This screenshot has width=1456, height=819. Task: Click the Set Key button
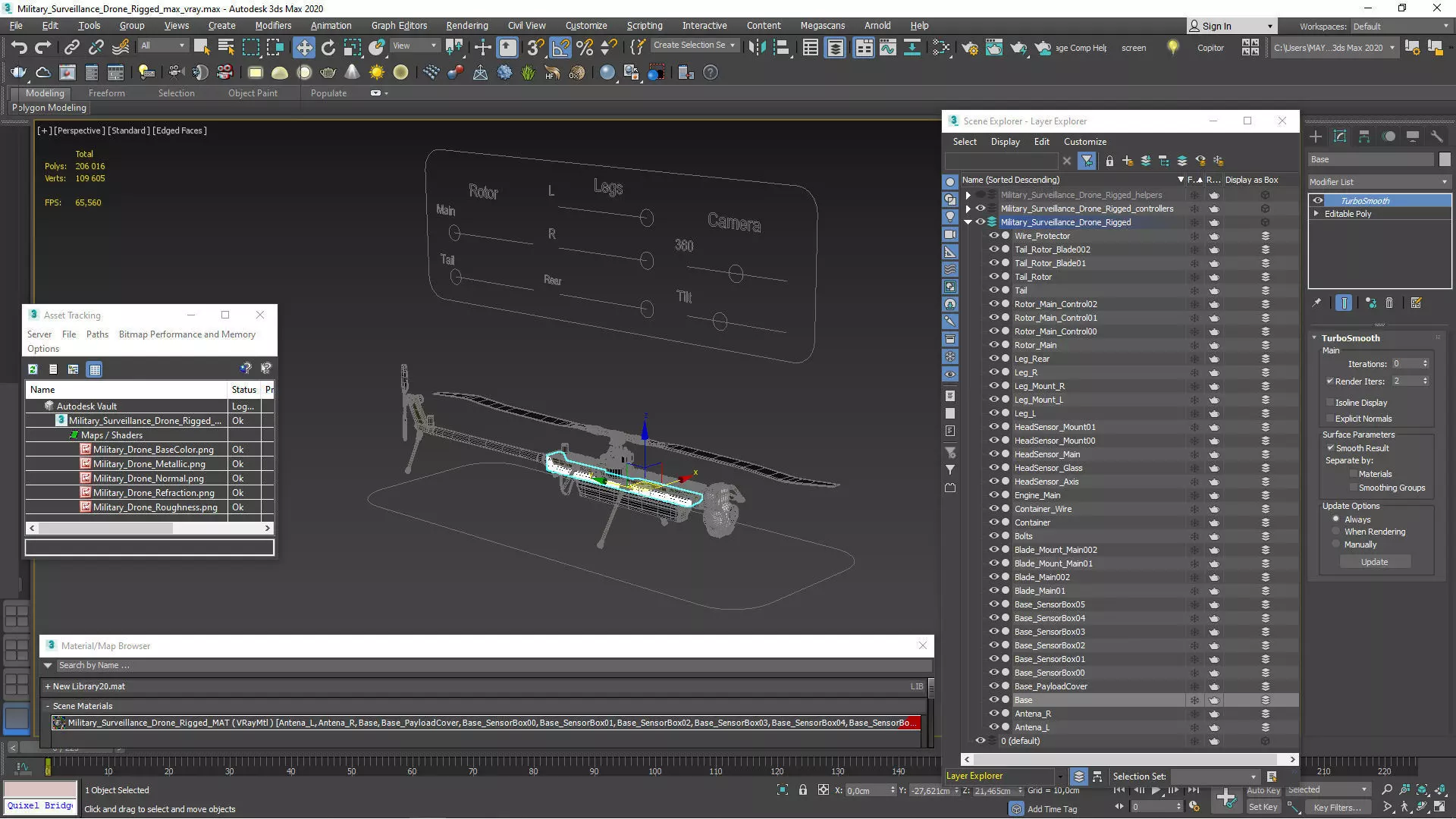tap(1263, 808)
